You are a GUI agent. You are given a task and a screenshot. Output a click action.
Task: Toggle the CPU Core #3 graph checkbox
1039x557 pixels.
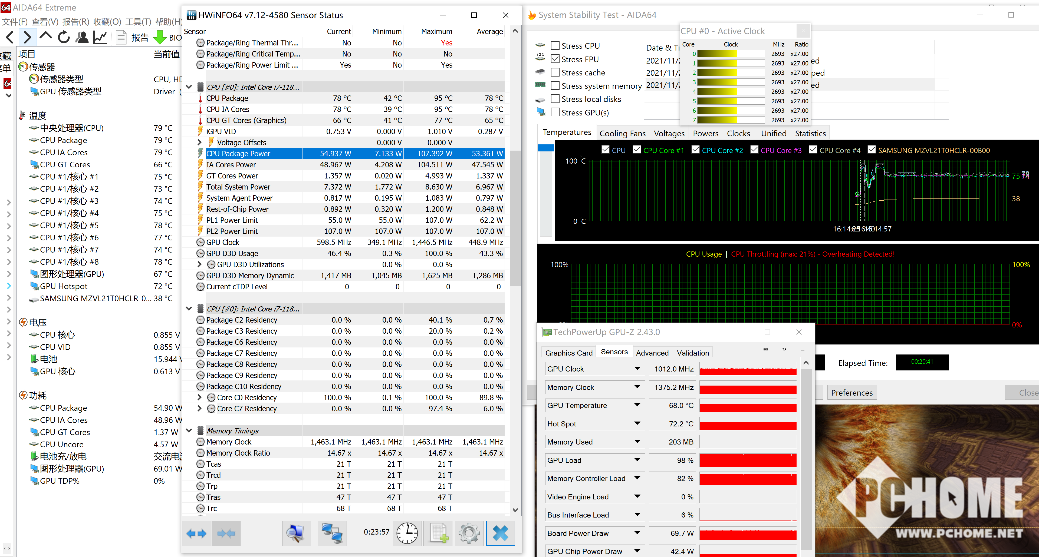point(754,150)
